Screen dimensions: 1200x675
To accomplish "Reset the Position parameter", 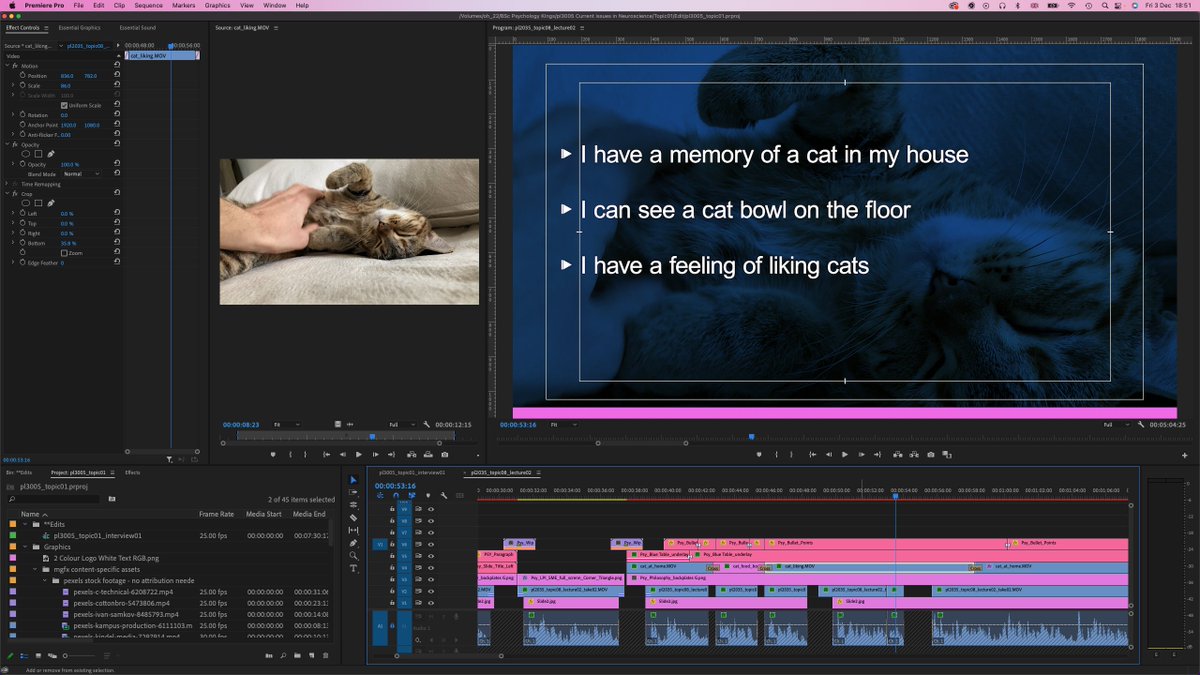I will (117, 76).
